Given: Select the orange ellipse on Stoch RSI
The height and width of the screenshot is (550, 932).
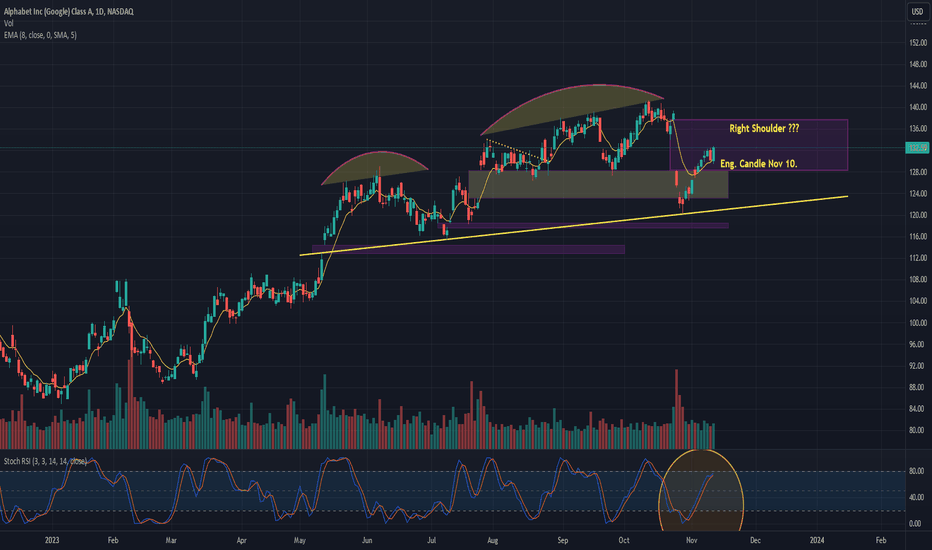Looking at the screenshot, I should coord(701,491).
